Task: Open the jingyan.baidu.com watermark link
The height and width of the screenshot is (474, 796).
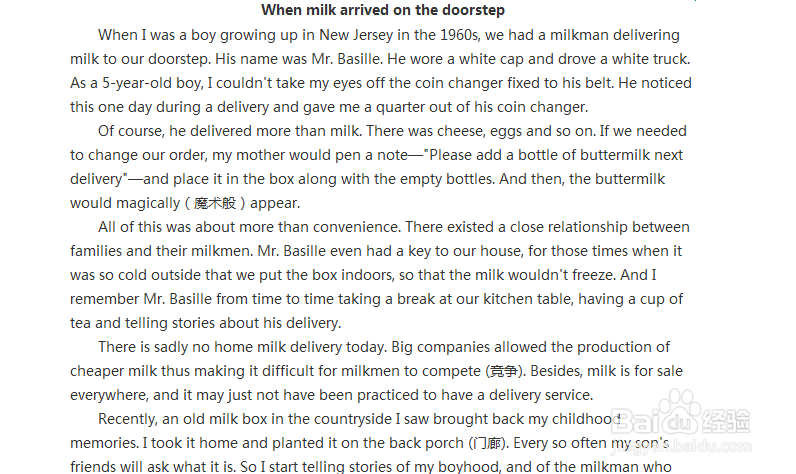Action: [681, 446]
